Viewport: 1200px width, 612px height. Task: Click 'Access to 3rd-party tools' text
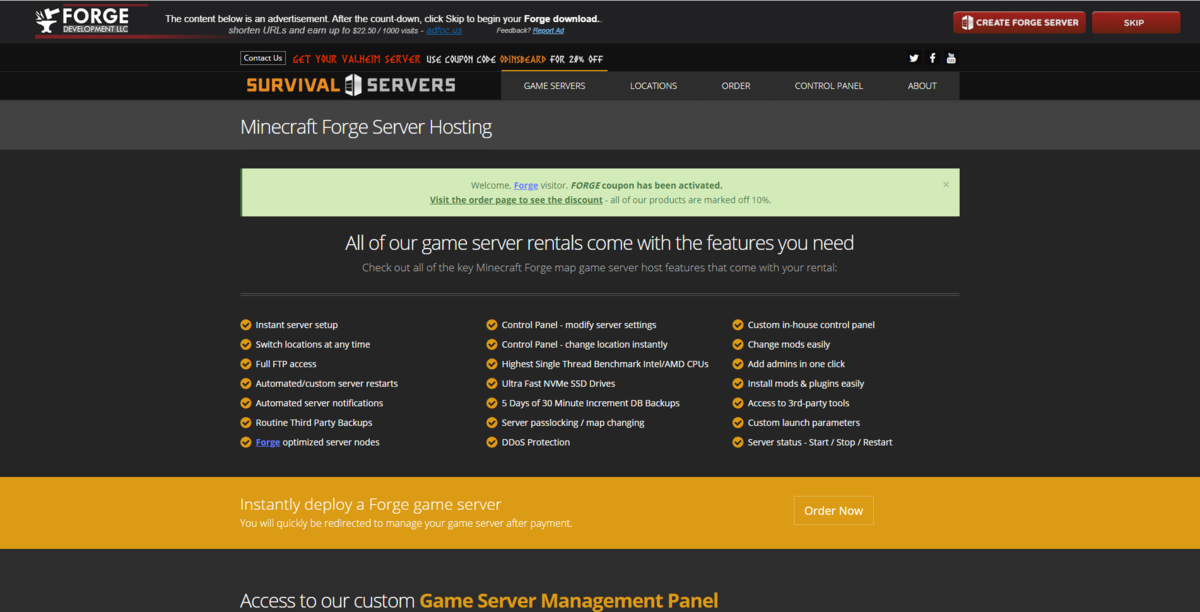[799, 403]
